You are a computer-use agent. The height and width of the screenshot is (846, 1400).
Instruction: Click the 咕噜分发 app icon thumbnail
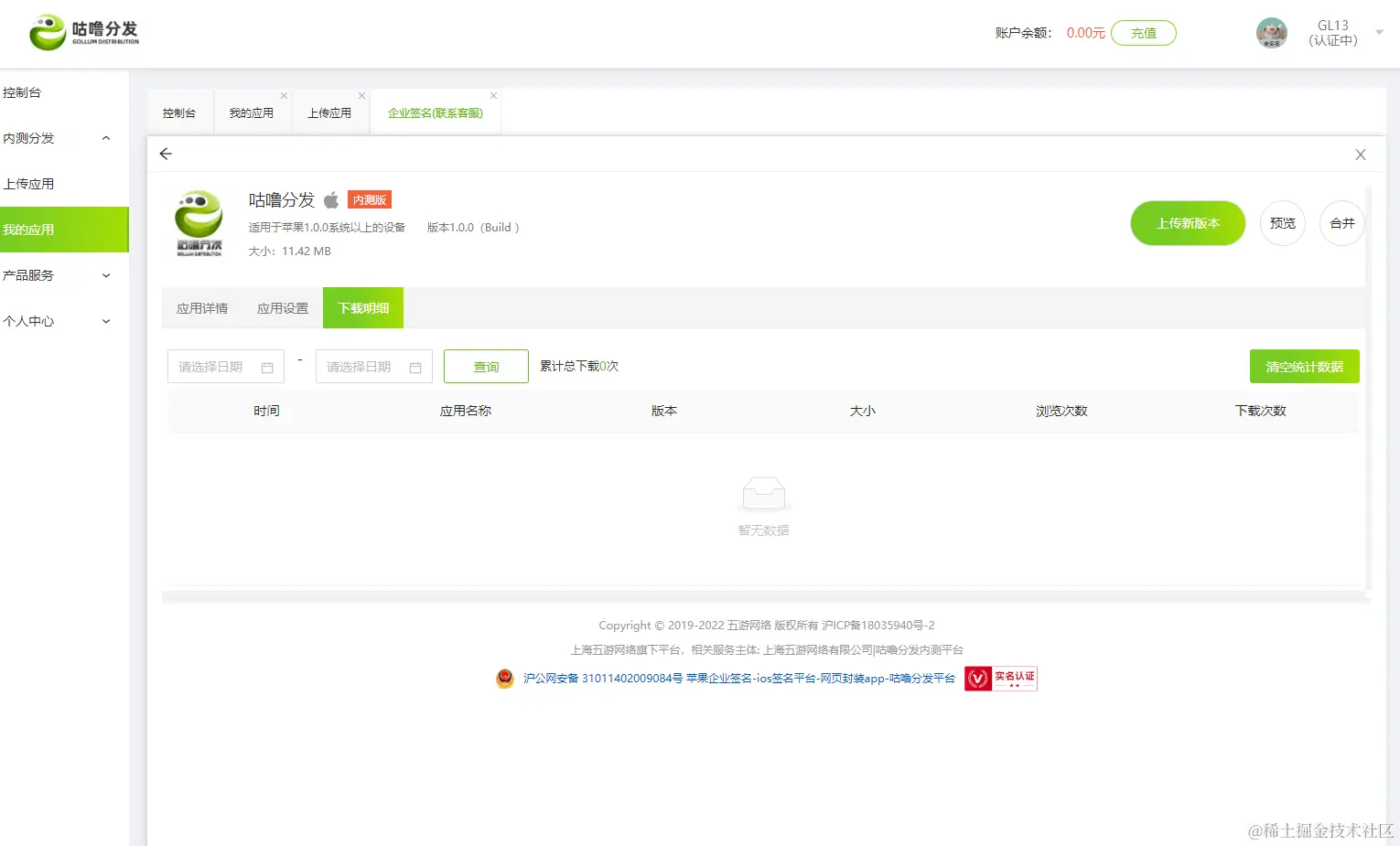(199, 223)
